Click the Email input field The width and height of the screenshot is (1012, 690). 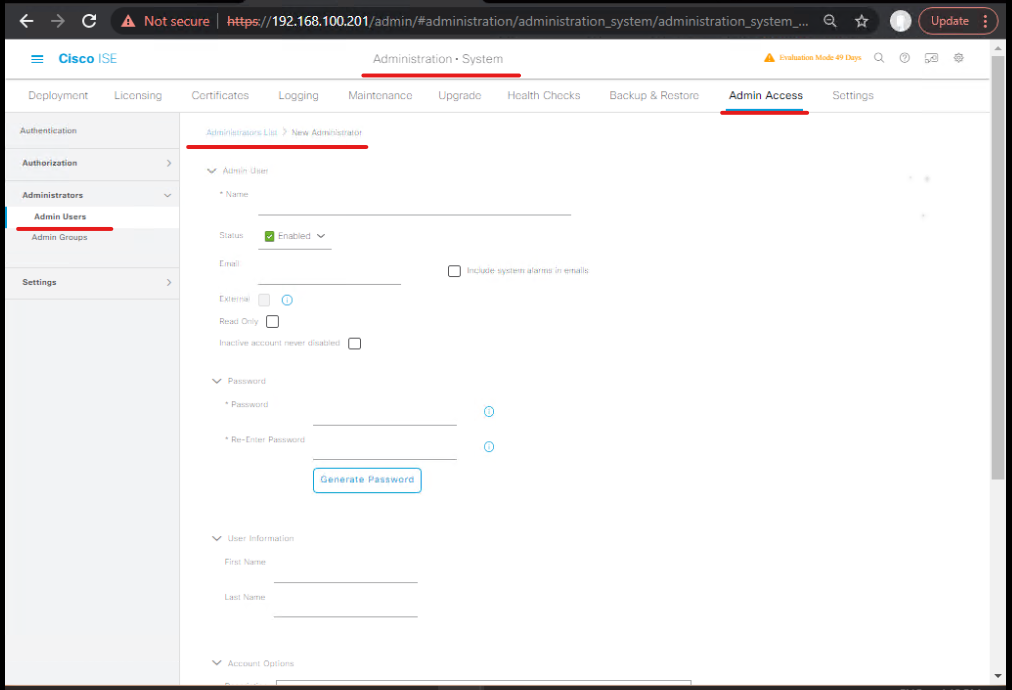click(329, 275)
